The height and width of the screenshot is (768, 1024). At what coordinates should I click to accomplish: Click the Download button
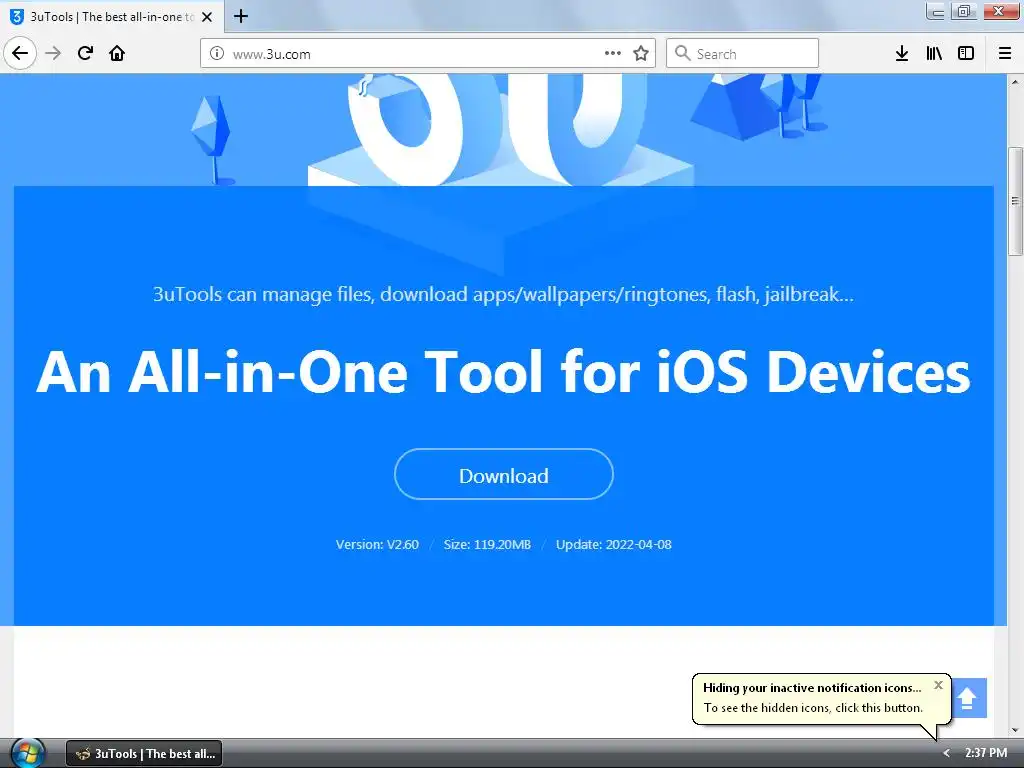504,475
